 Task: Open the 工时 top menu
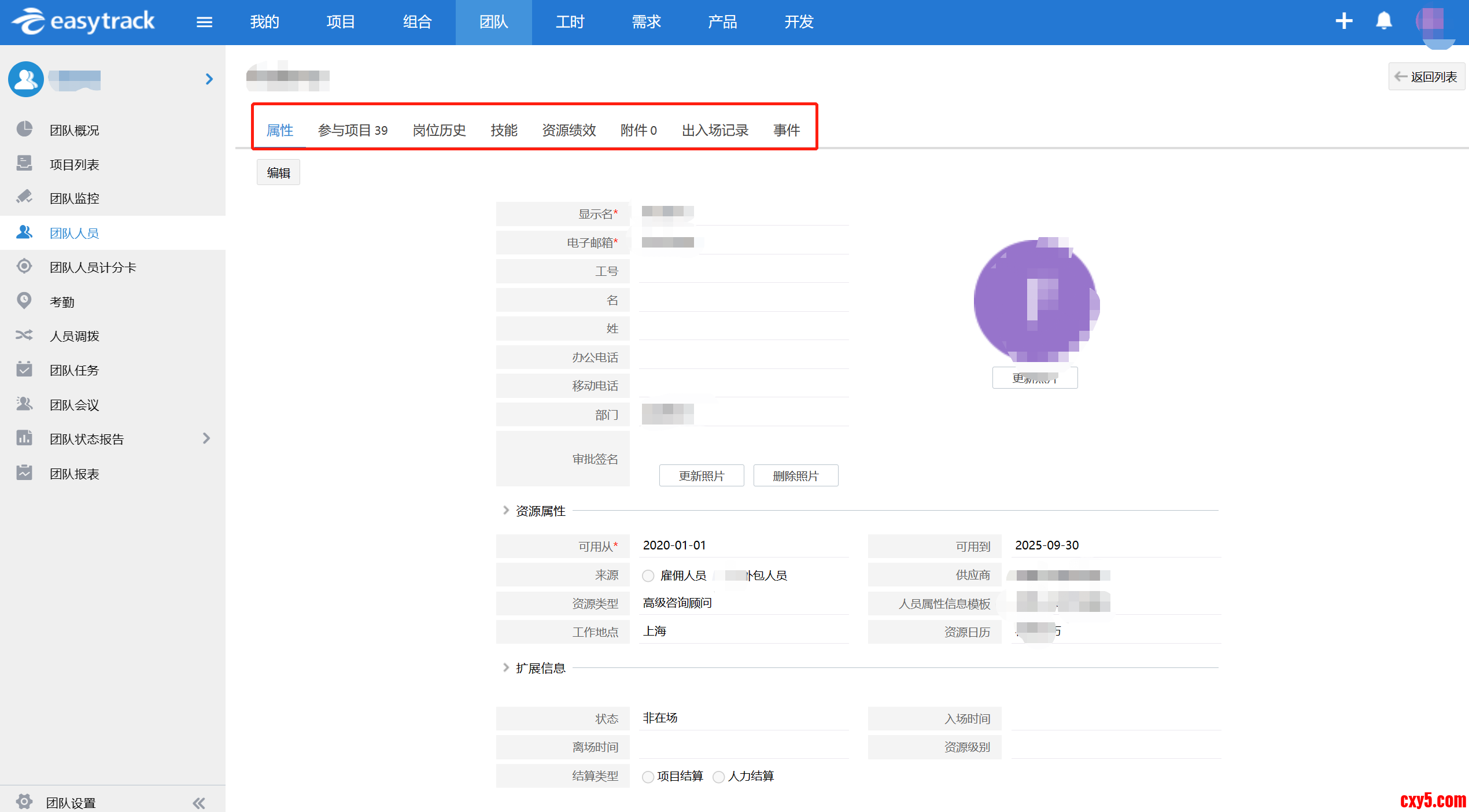570,22
